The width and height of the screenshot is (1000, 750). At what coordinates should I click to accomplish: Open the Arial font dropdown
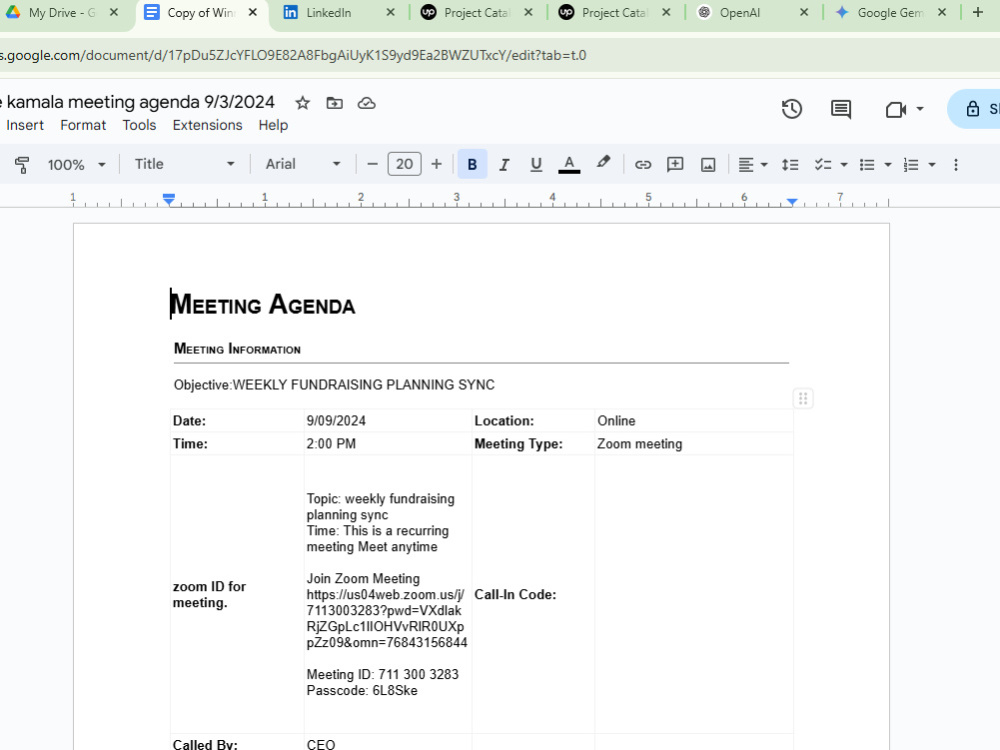(302, 165)
